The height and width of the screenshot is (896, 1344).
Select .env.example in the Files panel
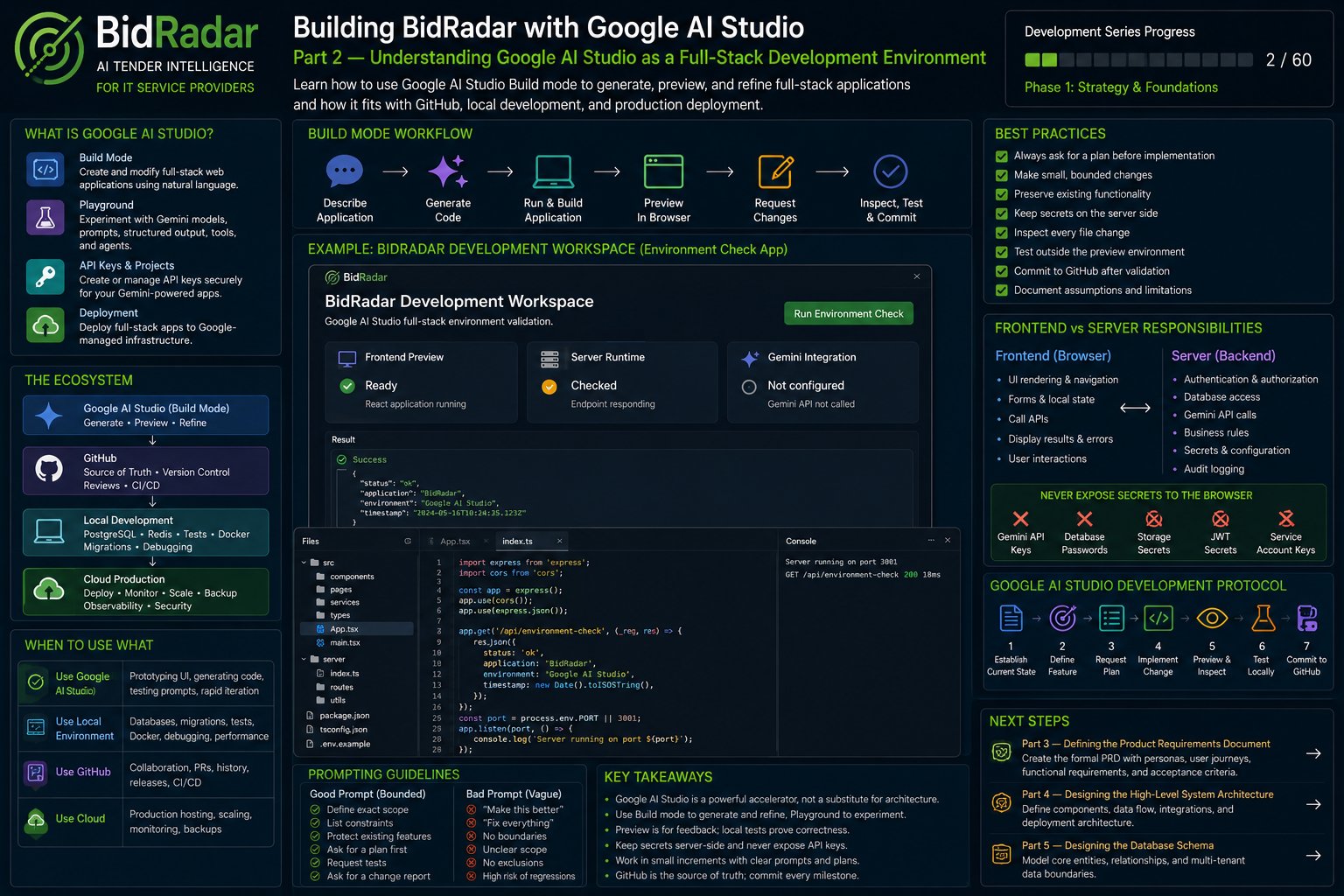pos(345,744)
